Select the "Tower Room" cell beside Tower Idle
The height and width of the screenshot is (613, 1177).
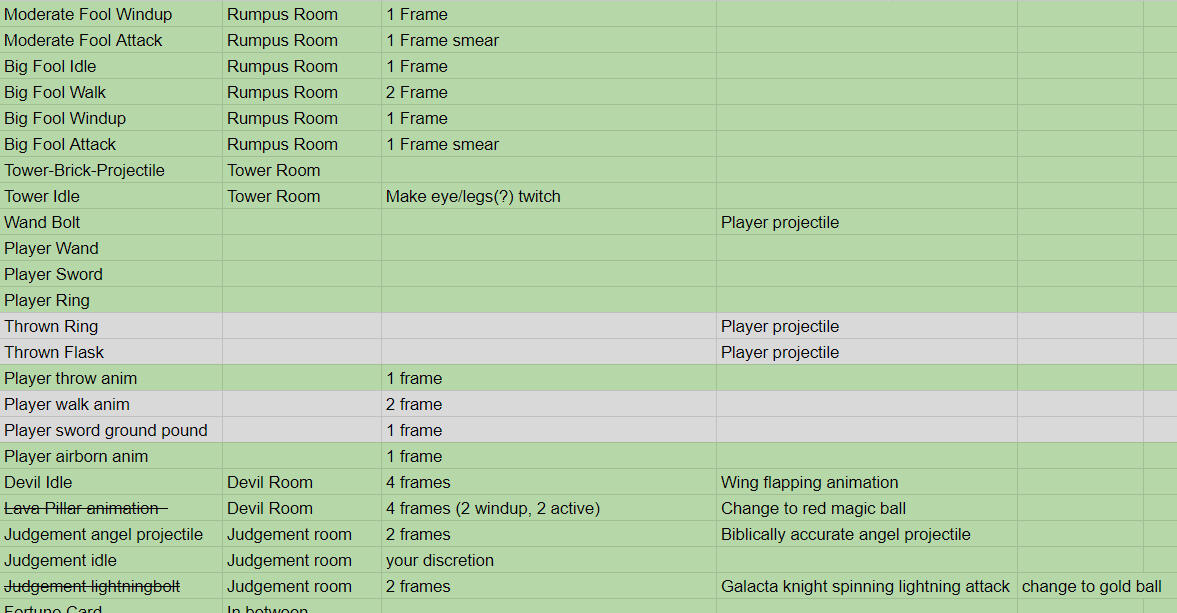coord(273,196)
